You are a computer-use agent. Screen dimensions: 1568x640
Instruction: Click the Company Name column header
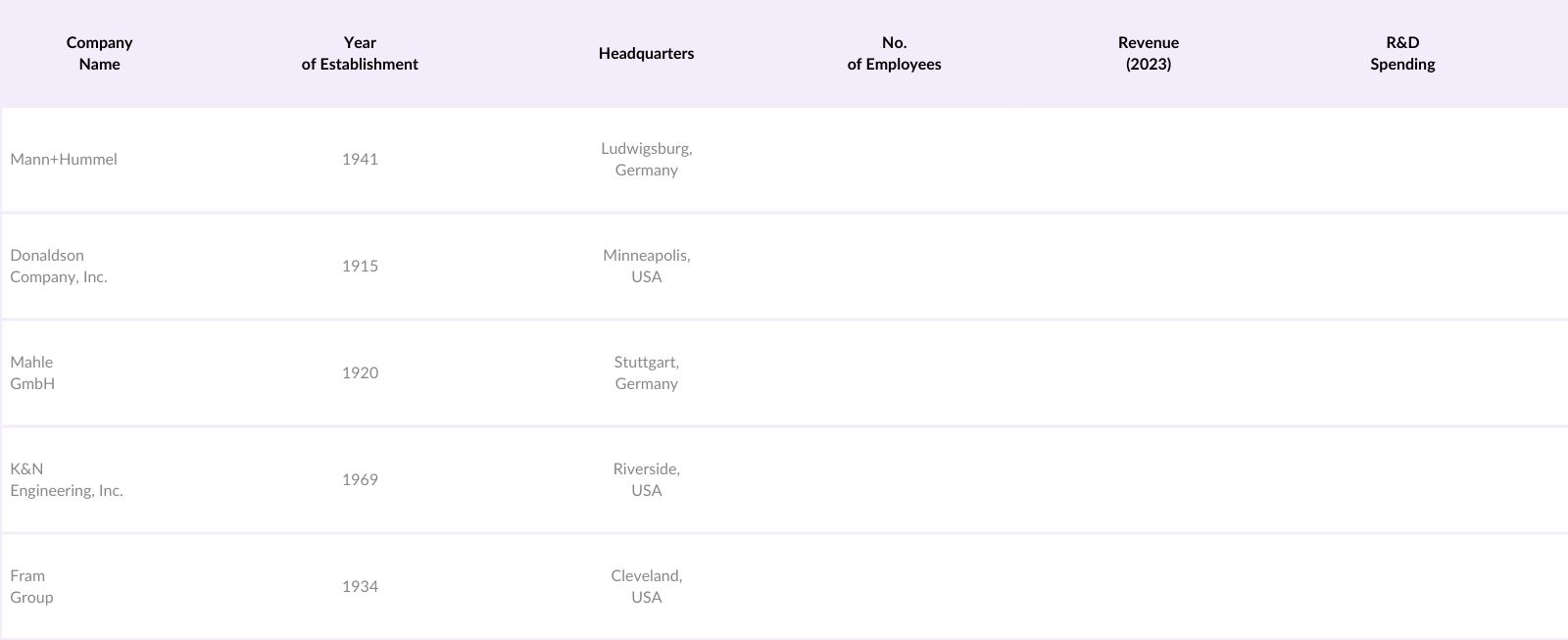coord(99,54)
